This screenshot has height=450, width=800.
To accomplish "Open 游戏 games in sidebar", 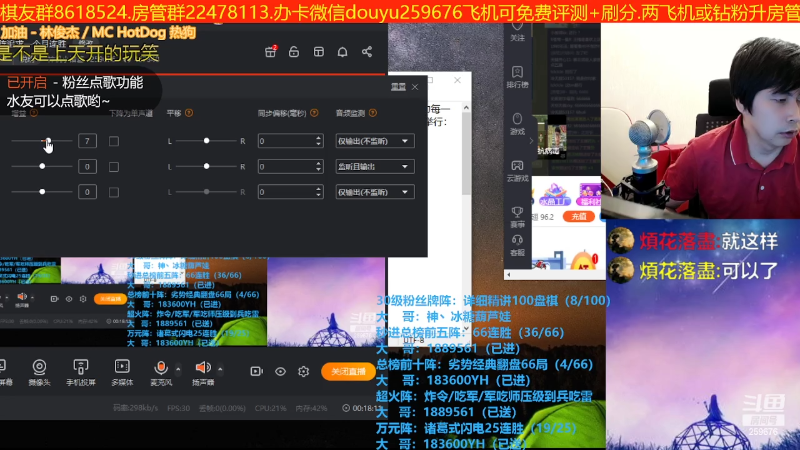I will coord(517,124).
